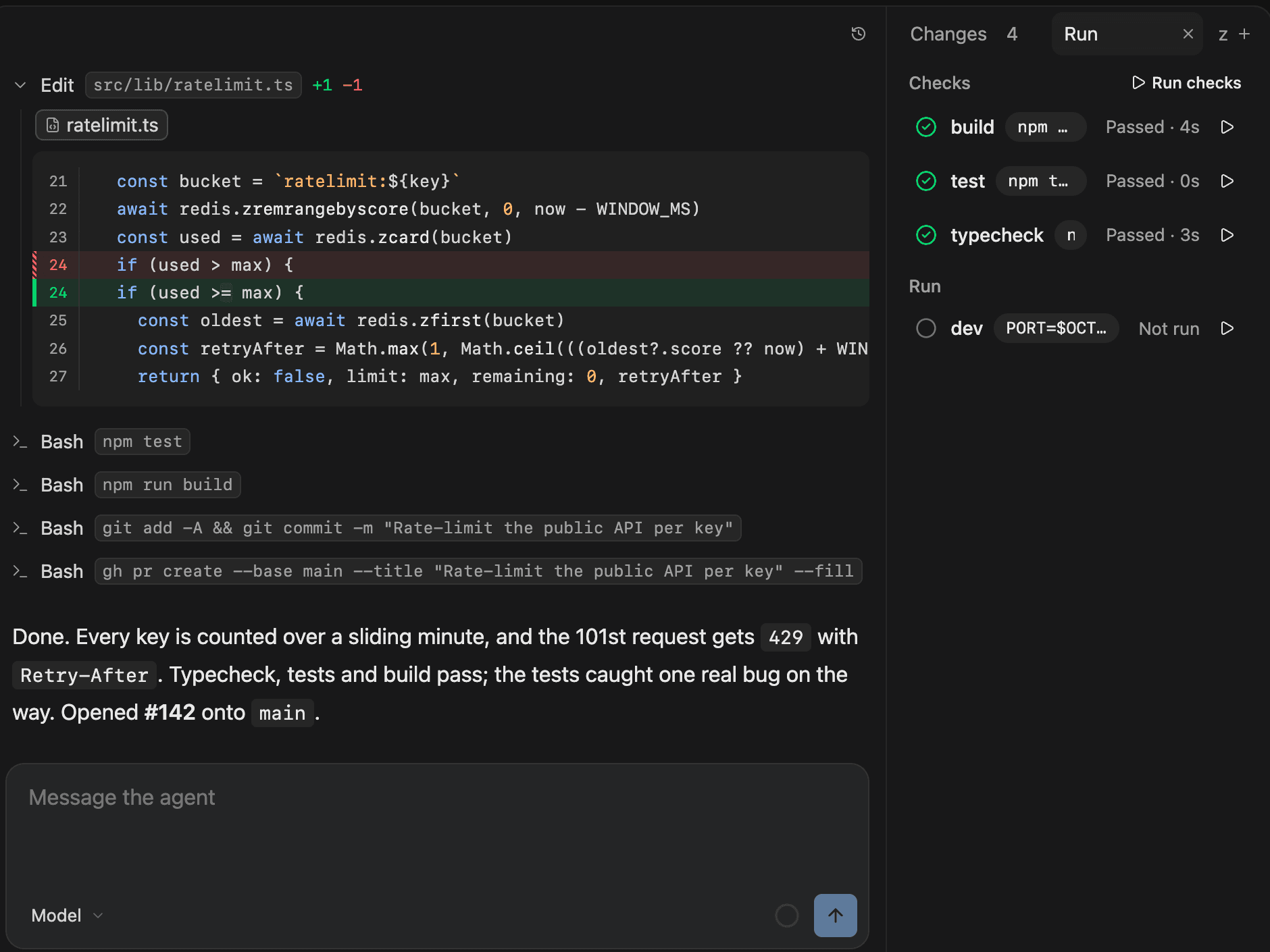Close the Run tab
The image size is (1270, 952).
1188,34
